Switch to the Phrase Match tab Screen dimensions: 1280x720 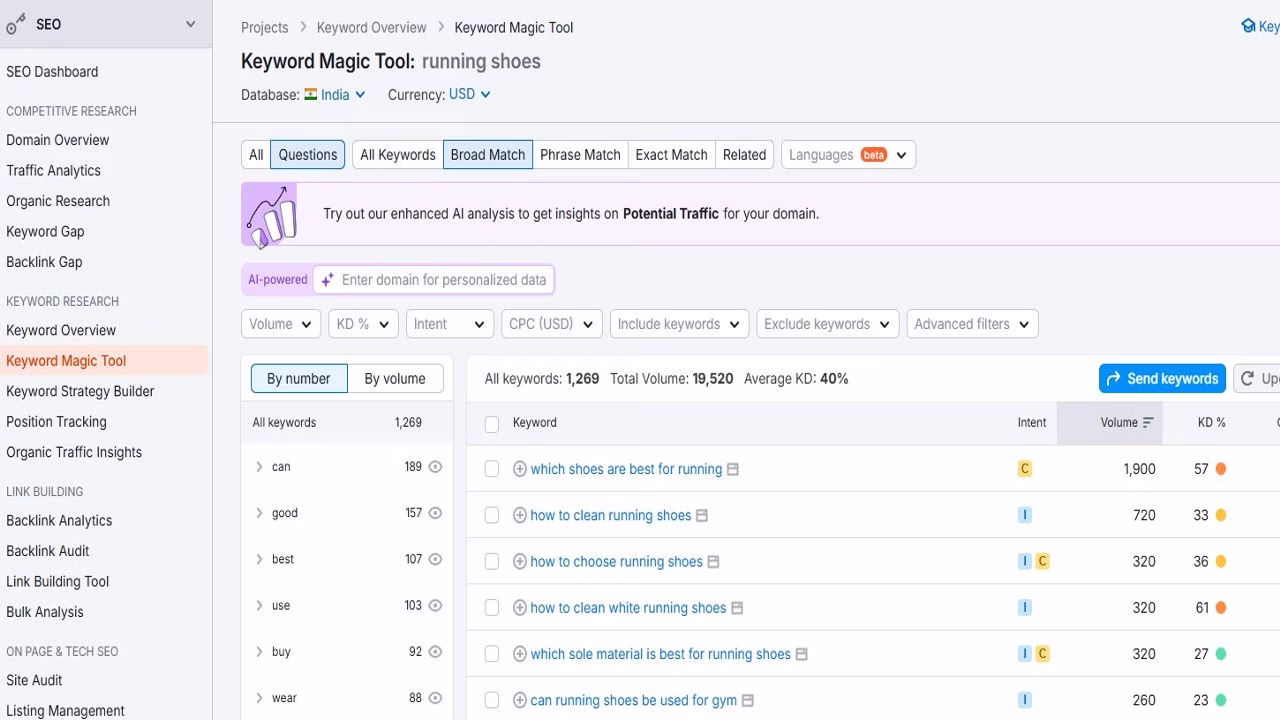click(x=580, y=154)
